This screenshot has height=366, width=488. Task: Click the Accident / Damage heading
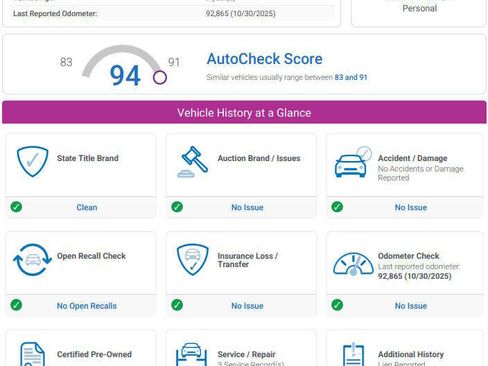tap(413, 158)
